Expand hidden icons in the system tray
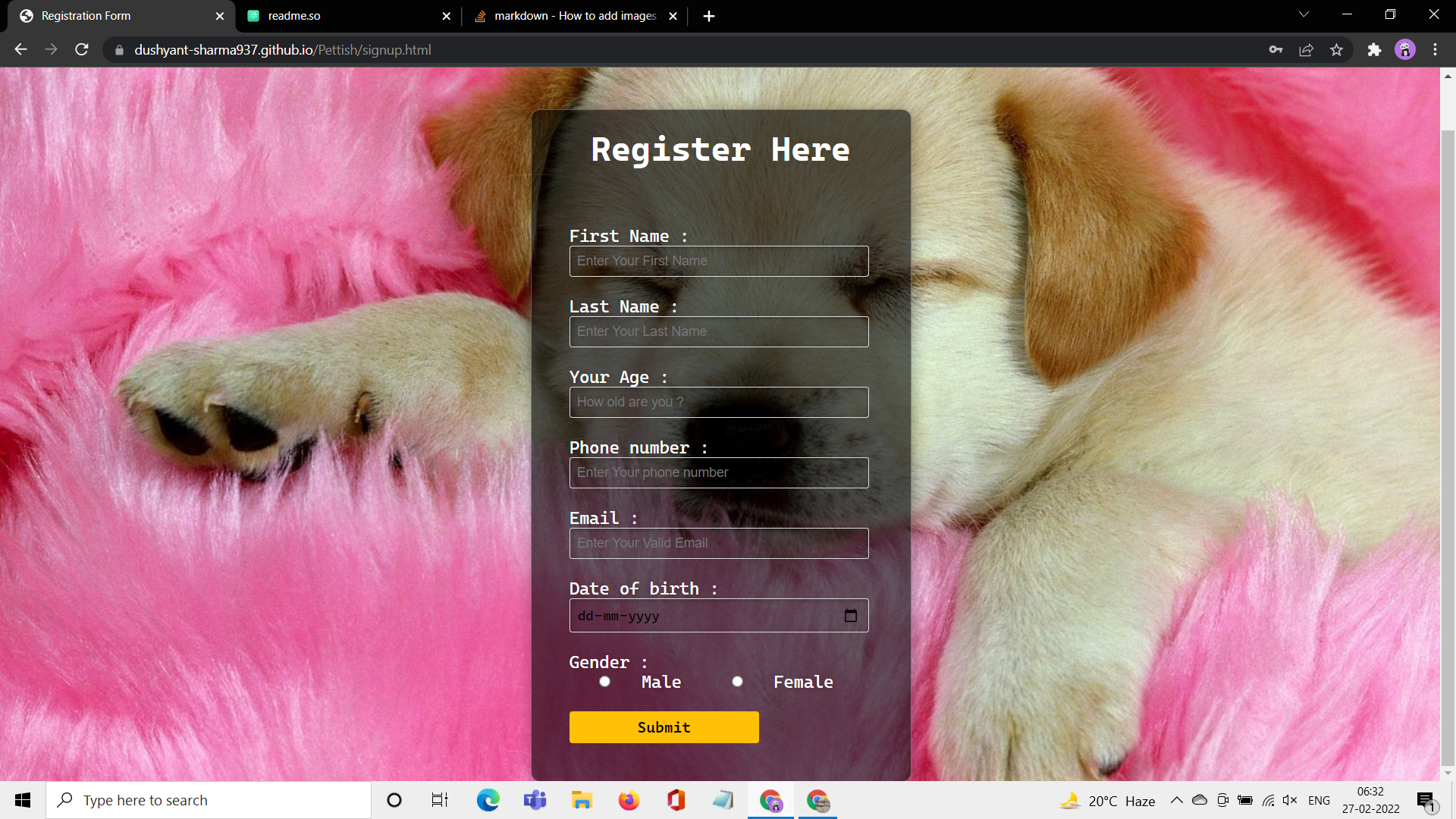This screenshot has width=1456, height=819. click(x=1176, y=800)
